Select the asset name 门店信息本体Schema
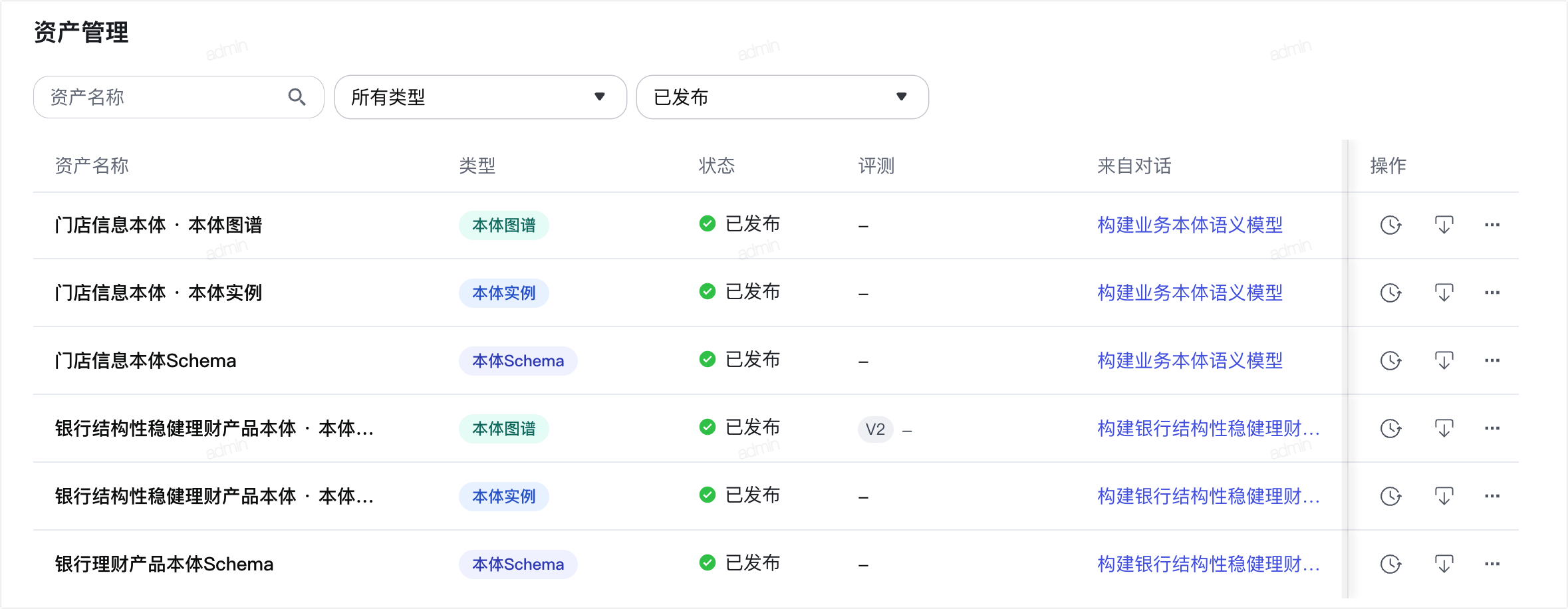The height and width of the screenshot is (609, 1568). 146,361
